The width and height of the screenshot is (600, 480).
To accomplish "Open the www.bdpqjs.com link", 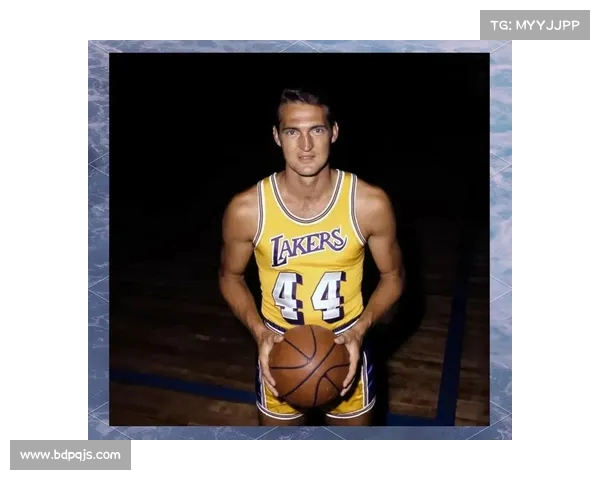I will click(x=70, y=455).
